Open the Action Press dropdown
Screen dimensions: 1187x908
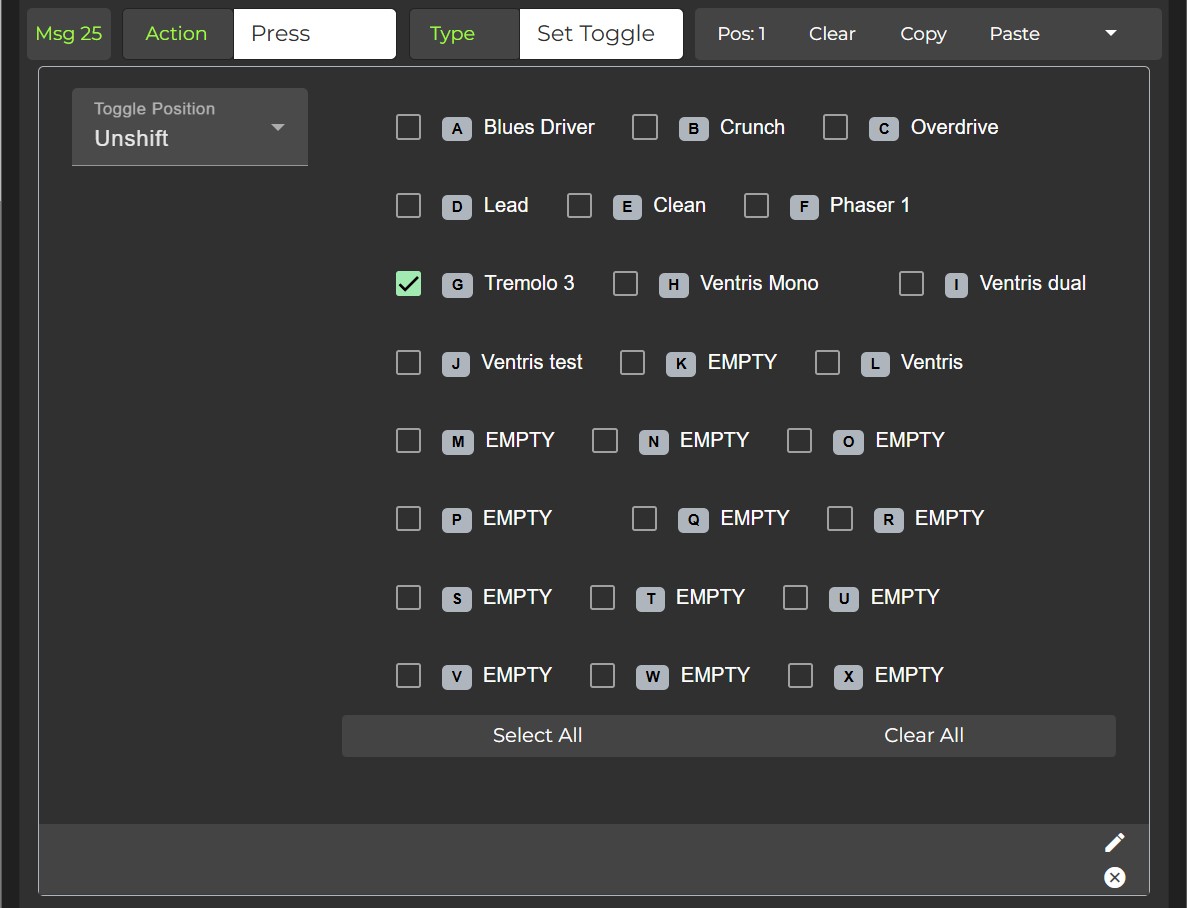314,34
